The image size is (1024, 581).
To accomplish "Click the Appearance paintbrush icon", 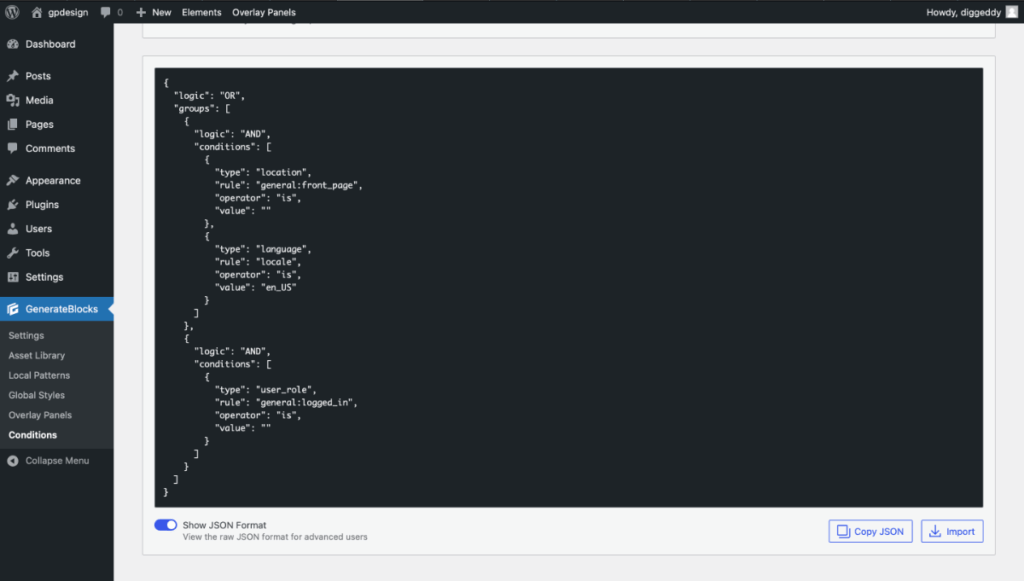I will pyautogui.click(x=12, y=180).
